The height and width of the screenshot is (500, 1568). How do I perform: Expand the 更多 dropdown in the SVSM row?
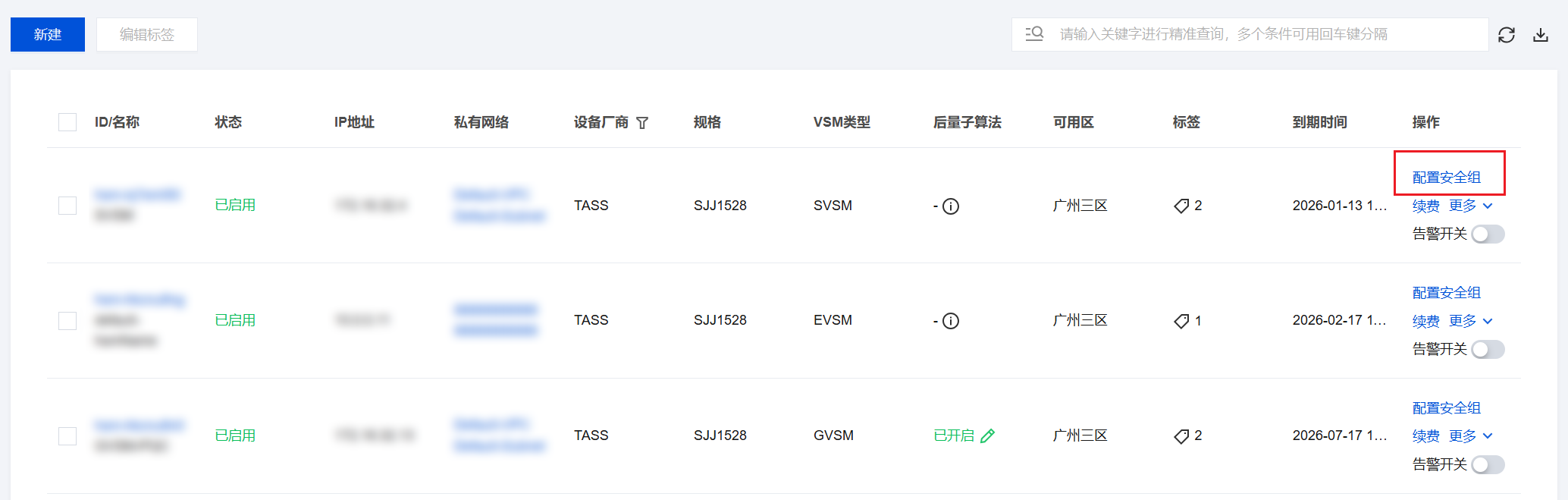1470,206
